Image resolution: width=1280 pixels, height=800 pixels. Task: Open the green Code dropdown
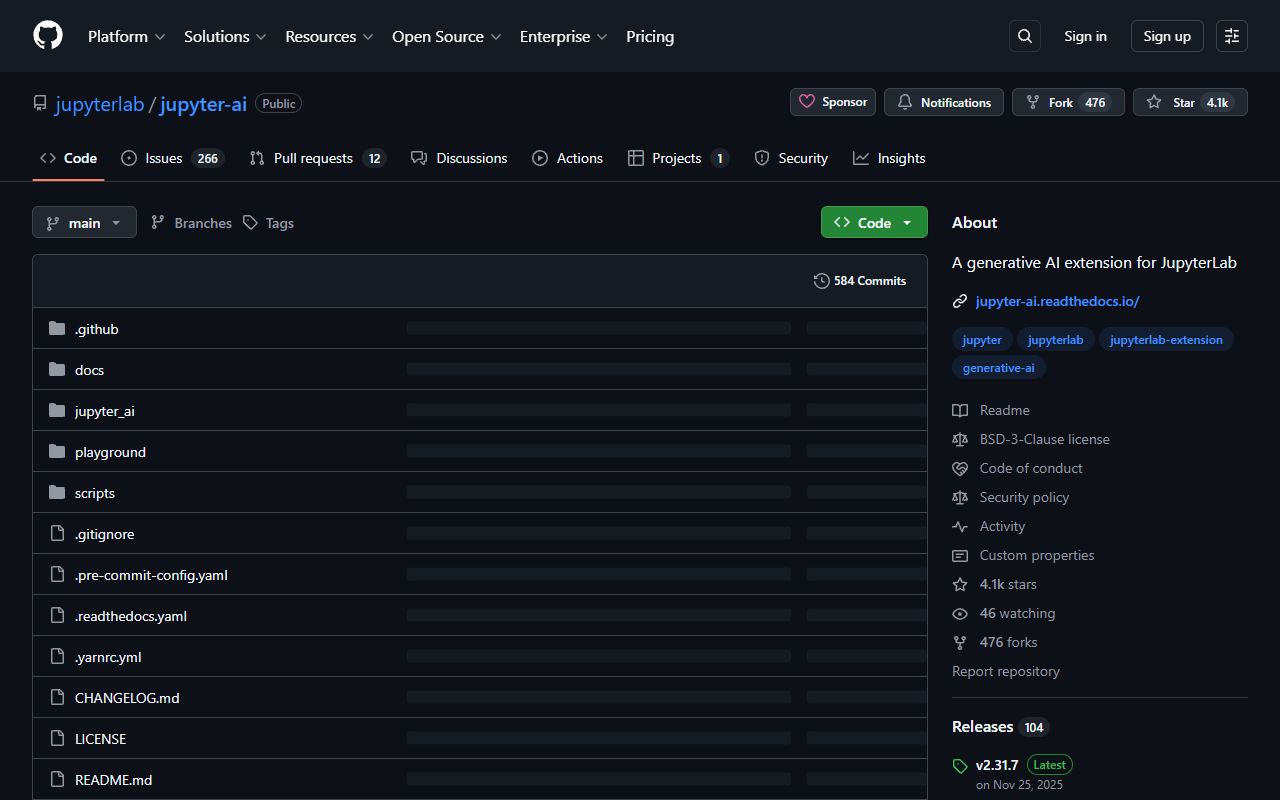874,223
